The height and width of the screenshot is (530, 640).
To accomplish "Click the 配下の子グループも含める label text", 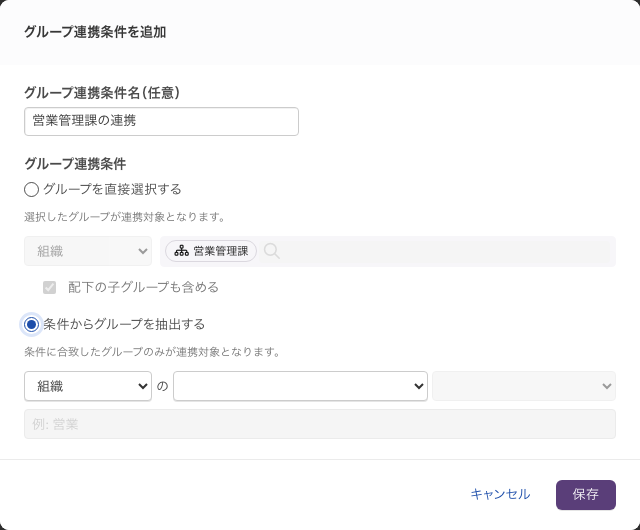I will [x=143, y=287].
